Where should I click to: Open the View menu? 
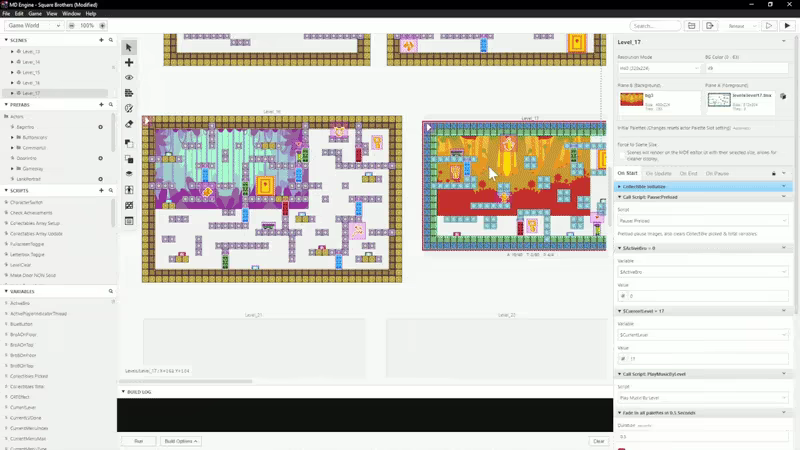pos(52,14)
